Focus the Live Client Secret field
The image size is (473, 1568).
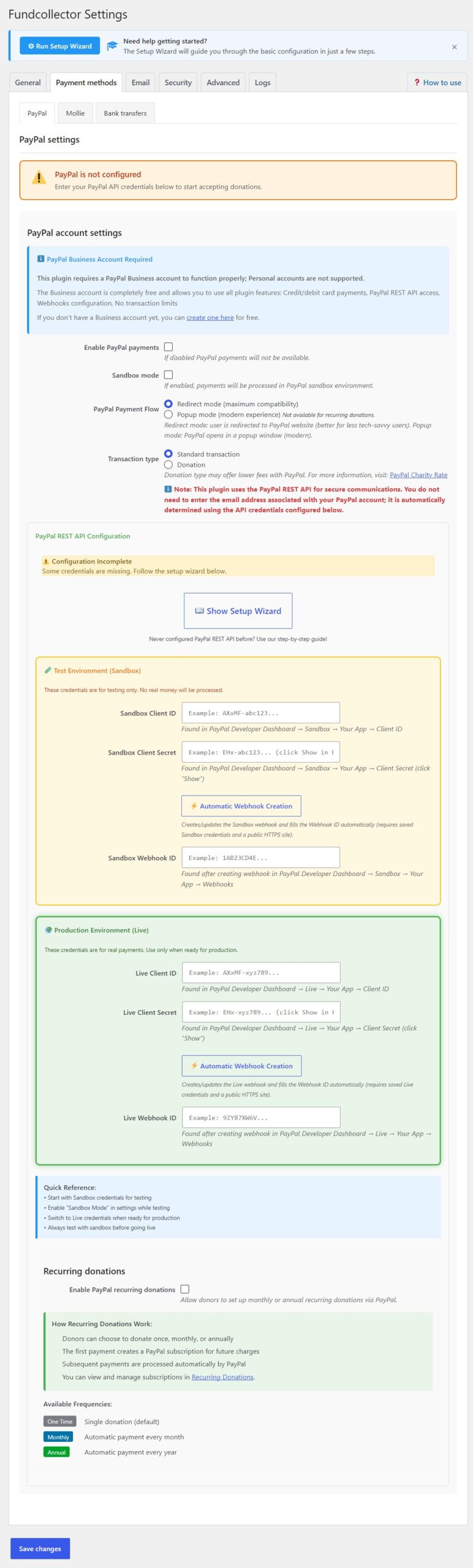coord(261,1012)
